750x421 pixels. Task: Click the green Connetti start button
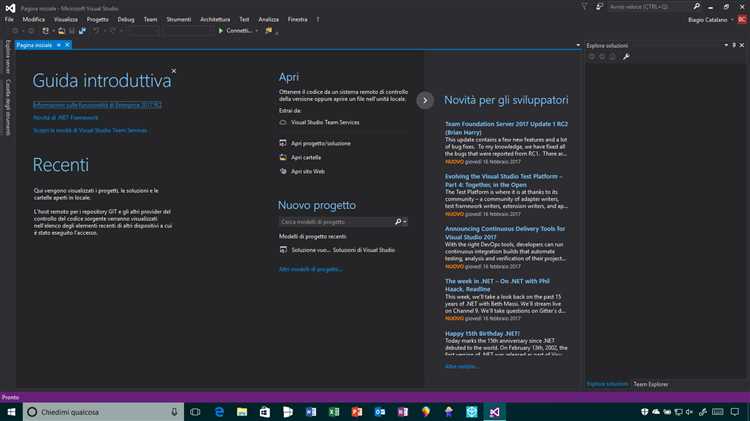(234, 31)
